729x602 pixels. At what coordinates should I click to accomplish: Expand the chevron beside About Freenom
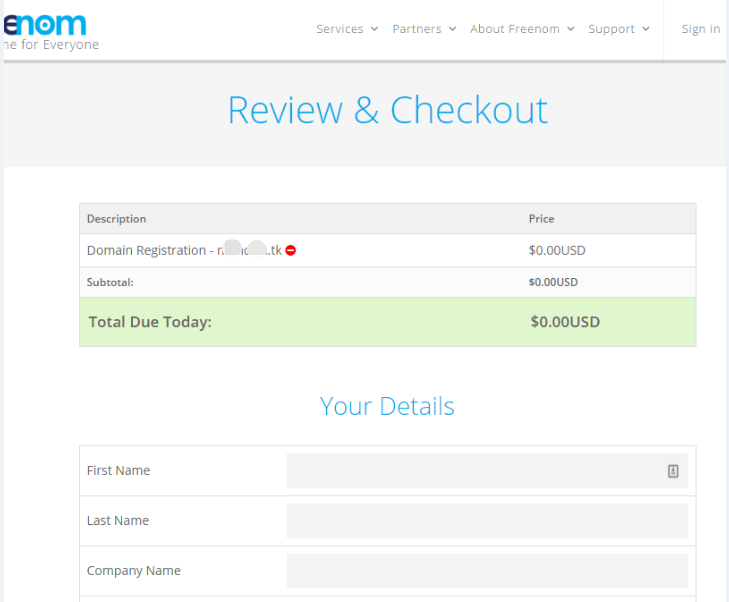click(x=570, y=29)
